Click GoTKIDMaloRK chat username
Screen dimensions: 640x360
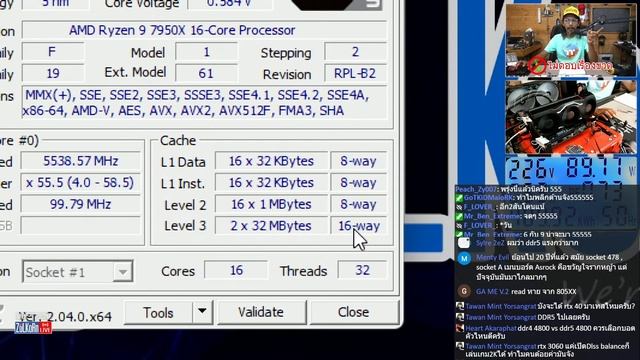(489, 198)
